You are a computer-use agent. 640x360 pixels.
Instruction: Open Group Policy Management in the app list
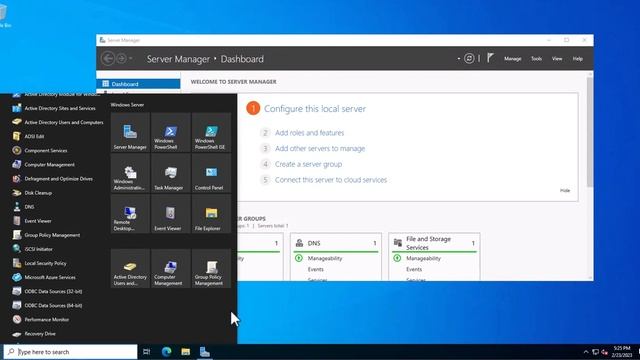[46, 235]
